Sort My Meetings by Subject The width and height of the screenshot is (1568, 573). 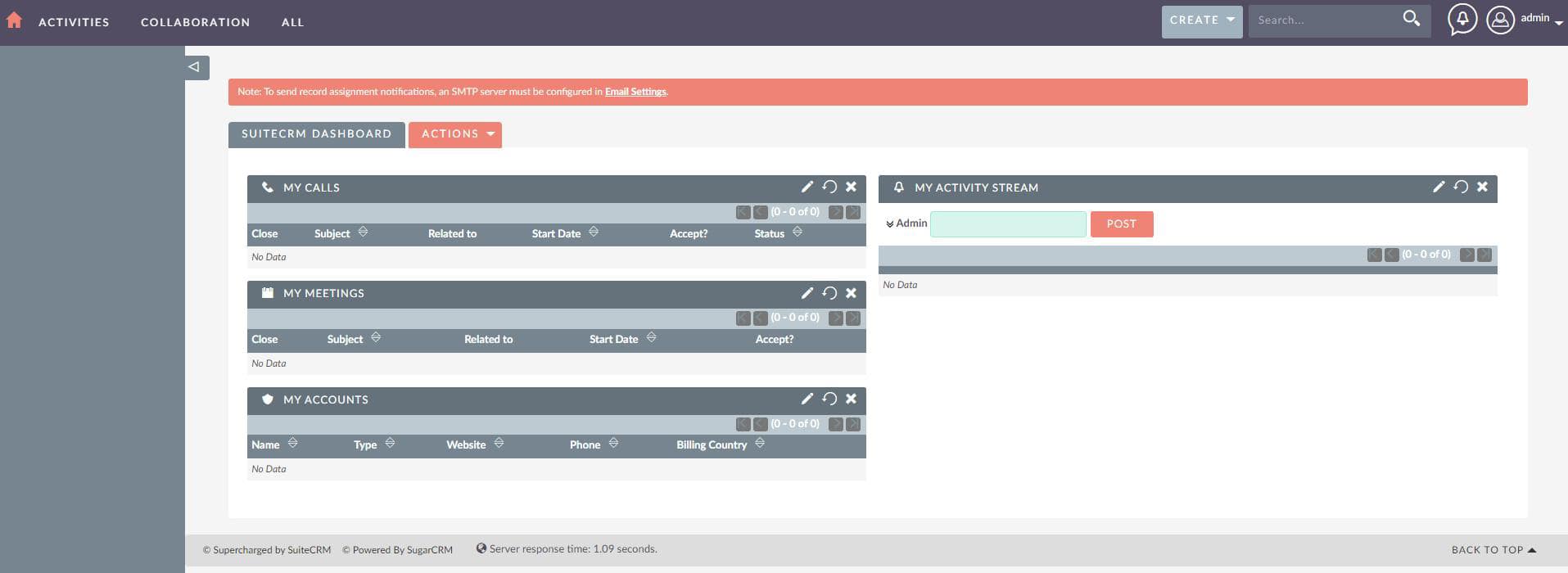point(376,338)
